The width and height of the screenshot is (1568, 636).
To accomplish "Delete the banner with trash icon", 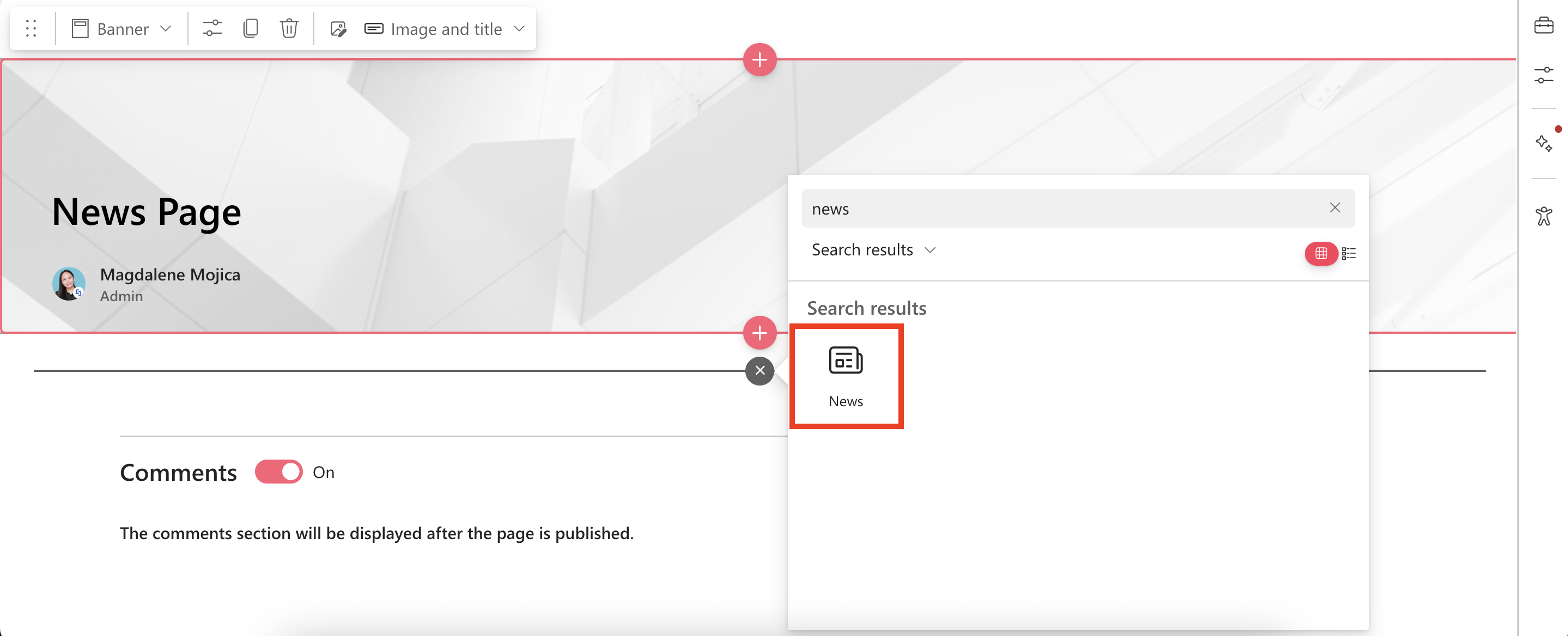I will [289, 29].
